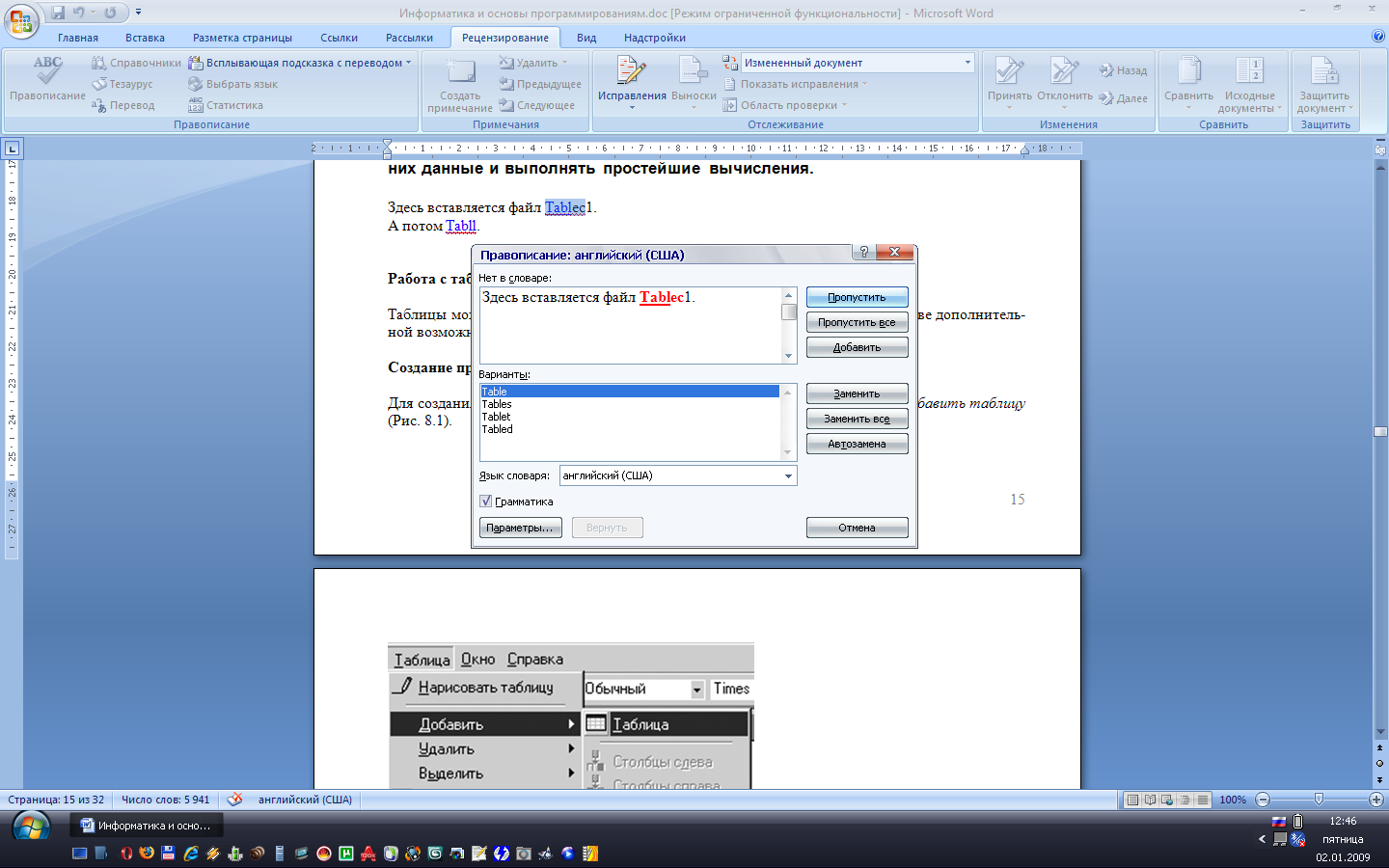Undo the last action in quick access toolbar
Image resolution: width=1389 pixels, height=868 pixels.
coord(79,13)
